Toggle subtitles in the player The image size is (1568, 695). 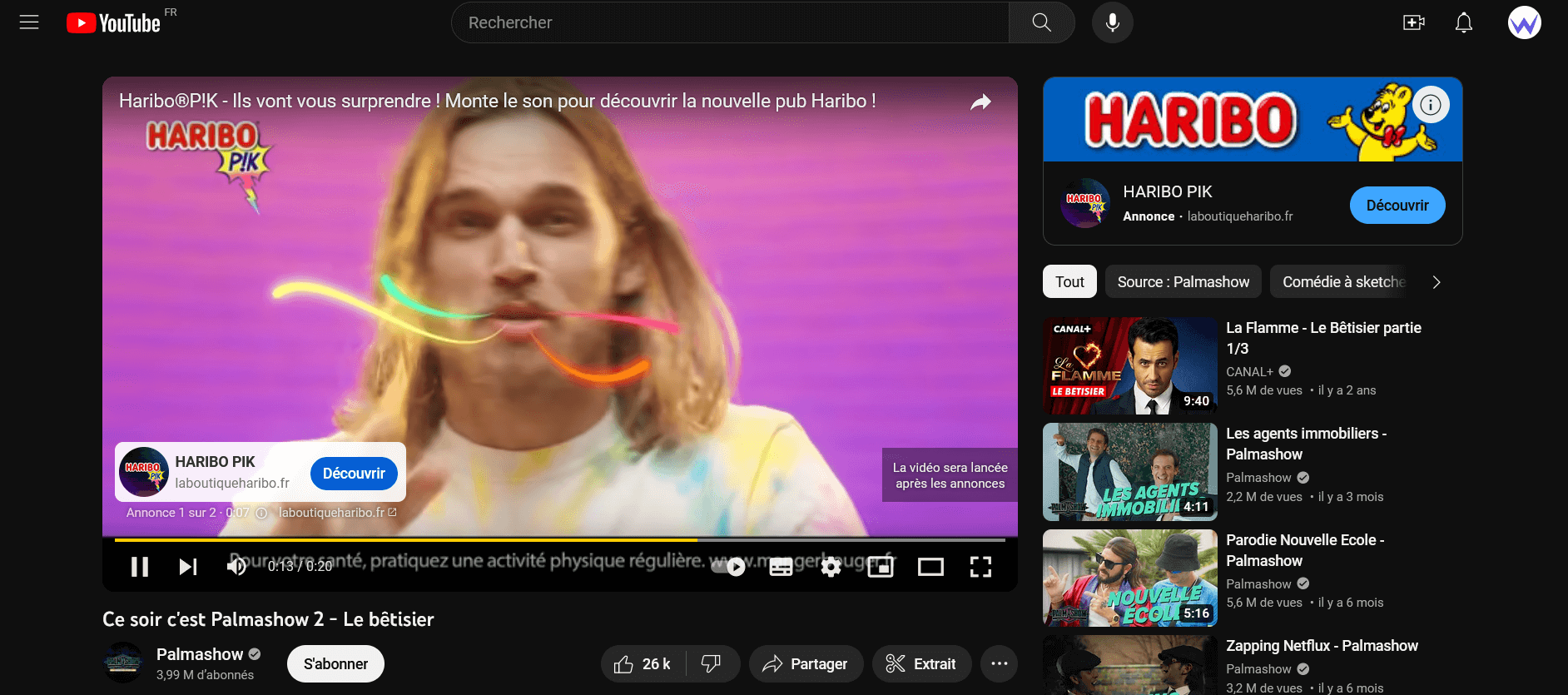point(781,567)
